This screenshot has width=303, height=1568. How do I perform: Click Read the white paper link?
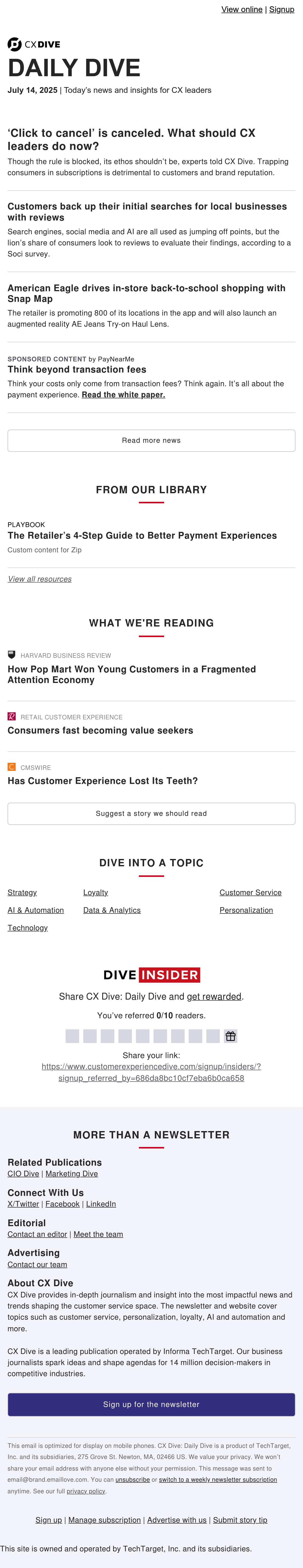coord(123,395)
